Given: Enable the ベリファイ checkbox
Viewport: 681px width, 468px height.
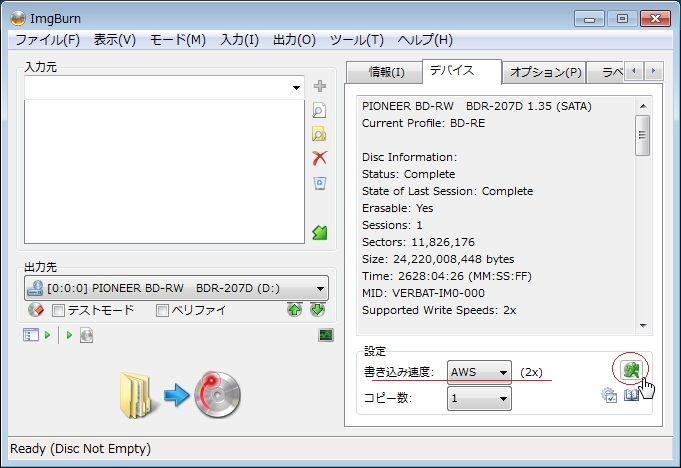Looking at the screenshot, I should click(x=162, y=310).
